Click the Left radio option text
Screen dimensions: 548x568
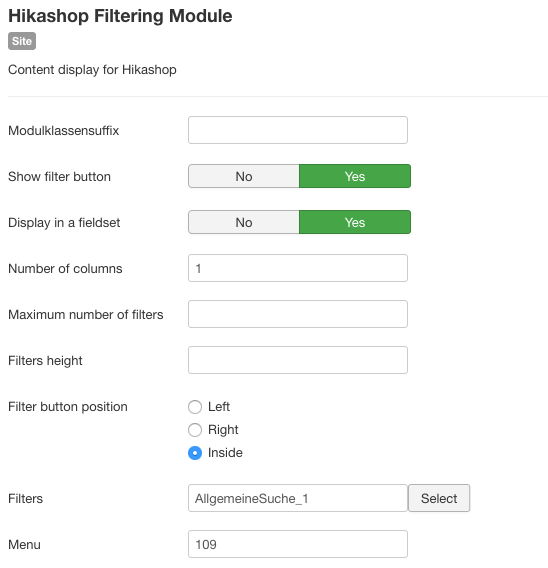coord(219,406)
